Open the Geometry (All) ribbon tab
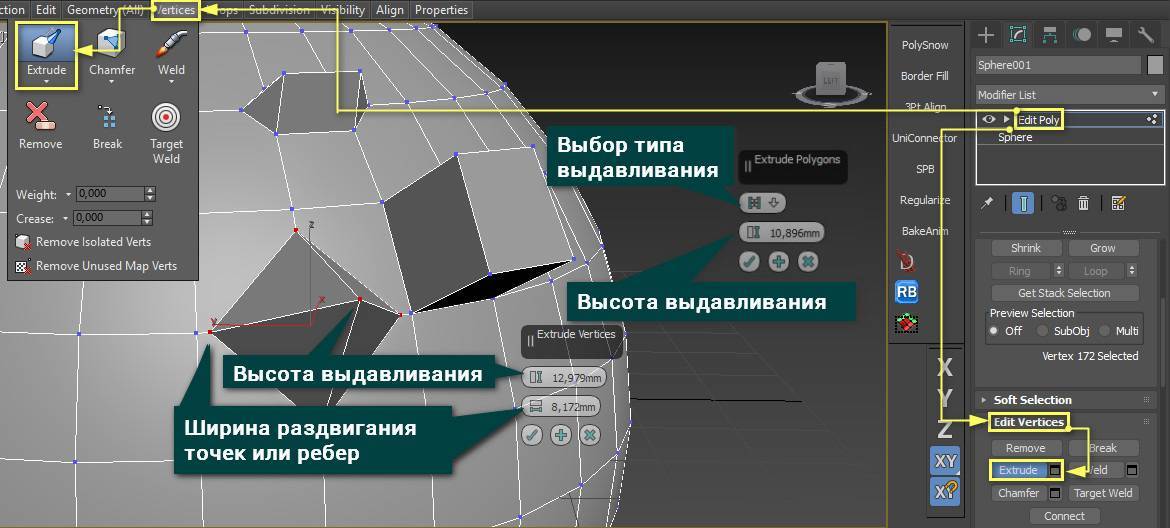Image resolution: width=1170 pixels, height=528 pixels. [x=105, y=10]
